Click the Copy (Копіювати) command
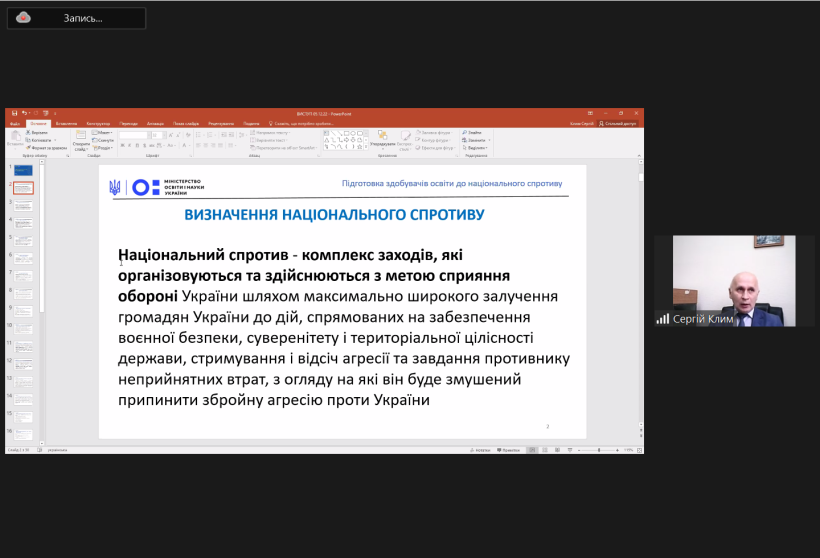This screenshot has height=558, width=820. click(x=38, y=140)
